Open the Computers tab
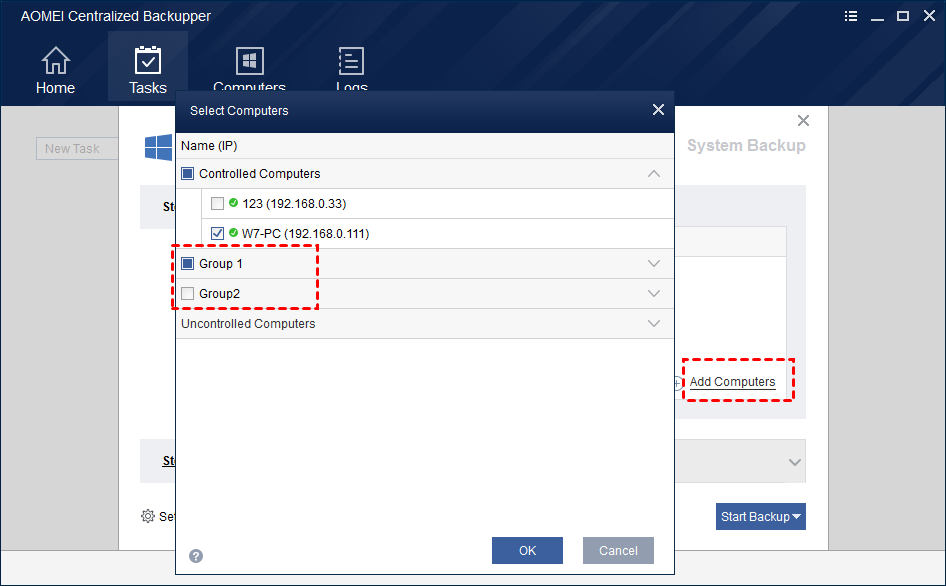The height and width of the screenshot is (586, 946). (x=249, y=68)
